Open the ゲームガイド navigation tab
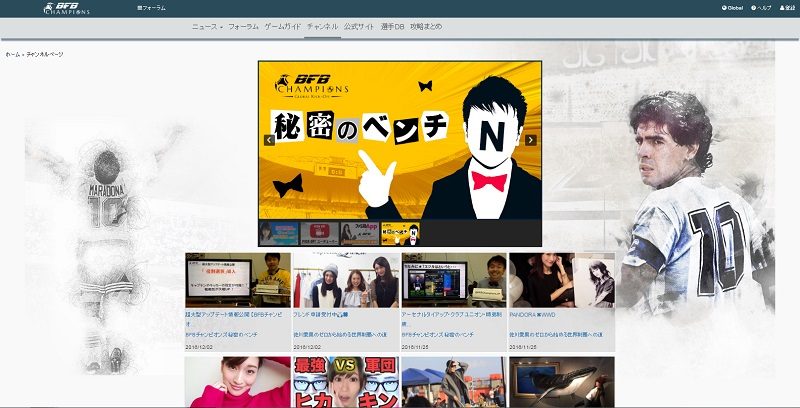This screenshot has width=800, height=408. point(282,26)
